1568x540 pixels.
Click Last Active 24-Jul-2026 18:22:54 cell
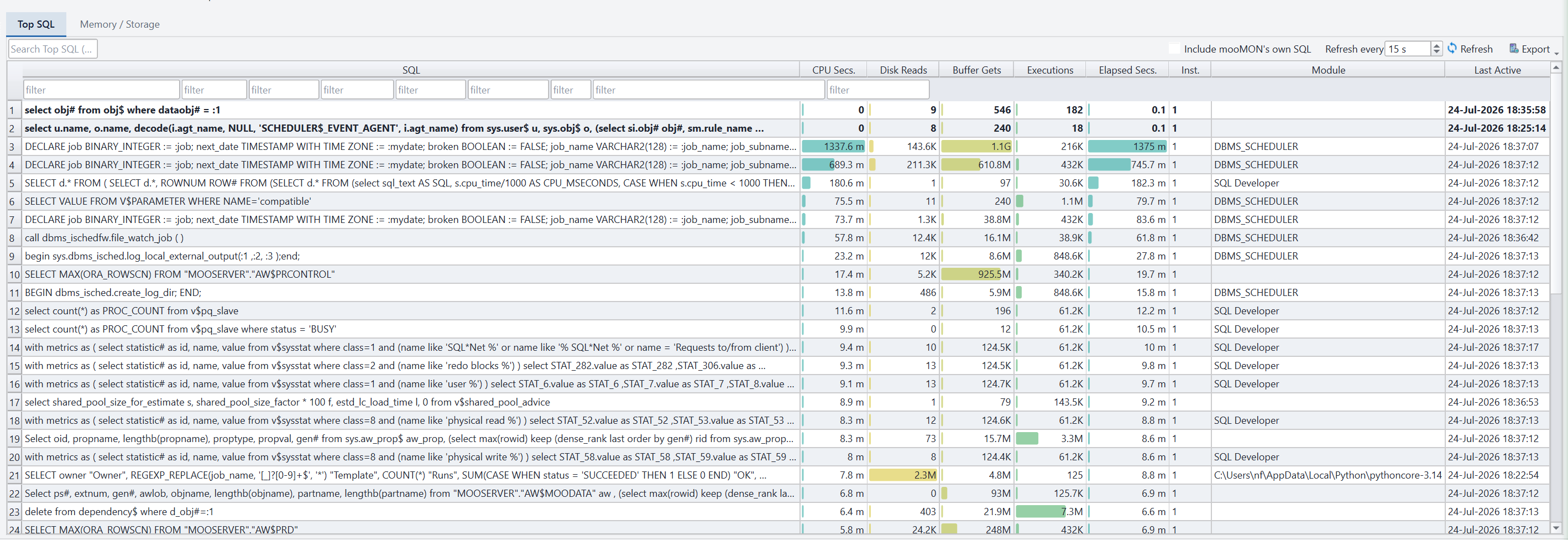click(1497, 475)
